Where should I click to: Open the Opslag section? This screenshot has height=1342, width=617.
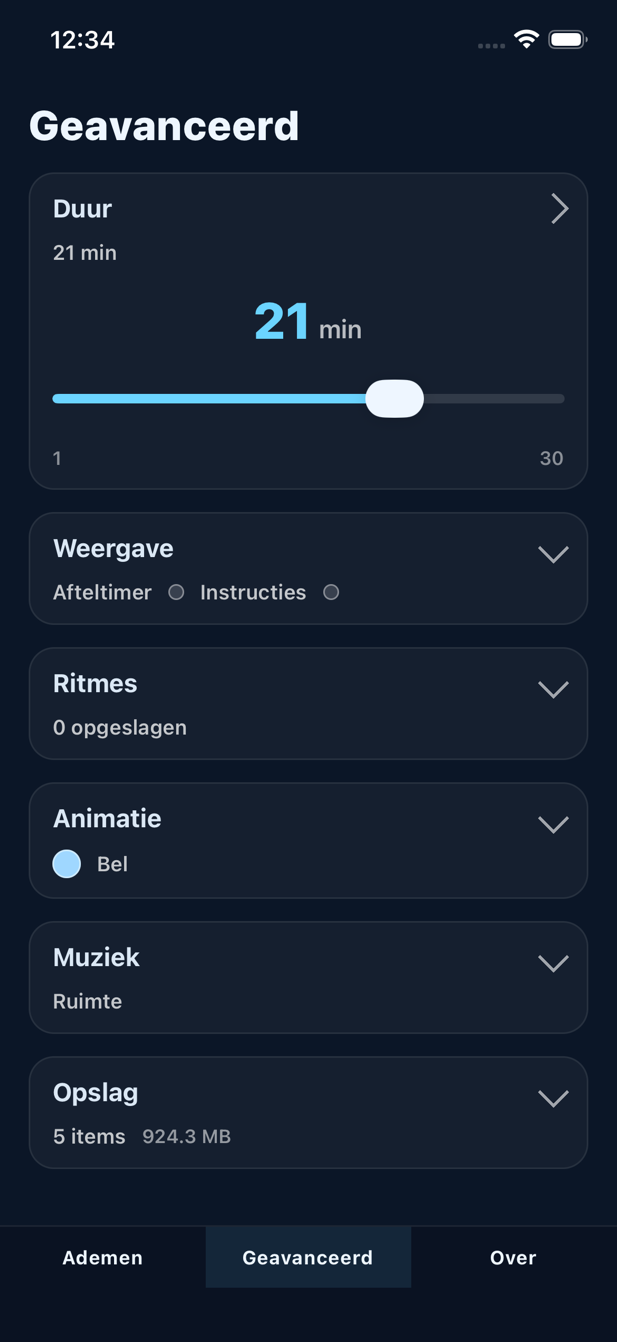coord(553,1098)
